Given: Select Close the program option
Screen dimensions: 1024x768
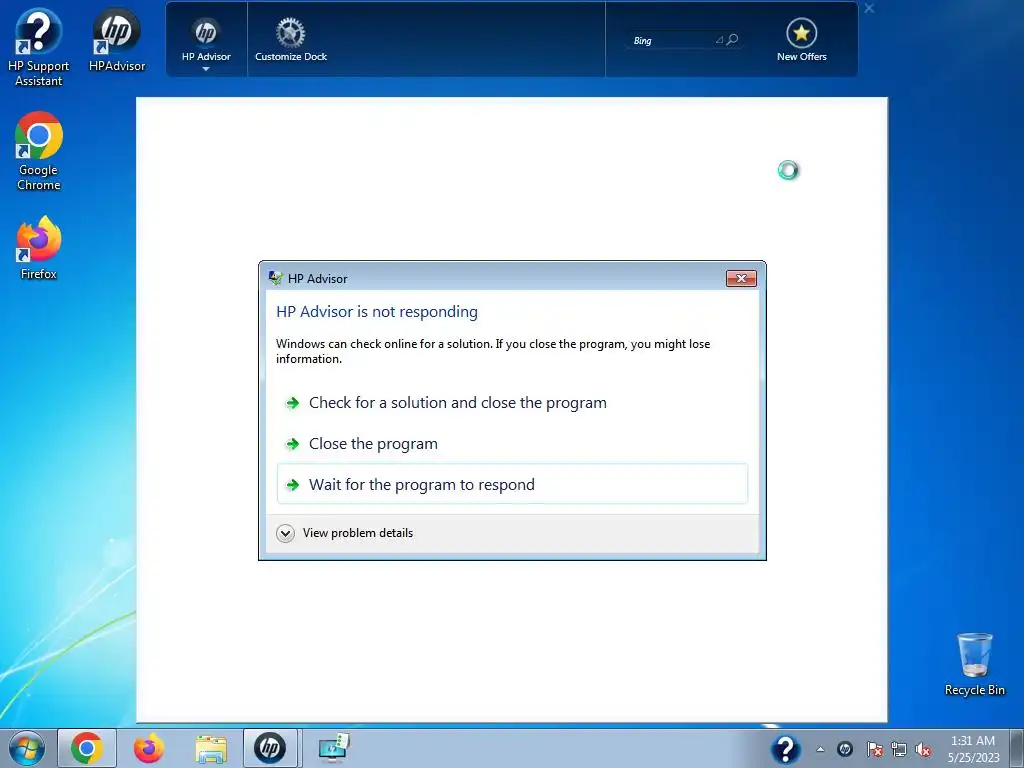Looking at the screenshot, I should point(512,444).
